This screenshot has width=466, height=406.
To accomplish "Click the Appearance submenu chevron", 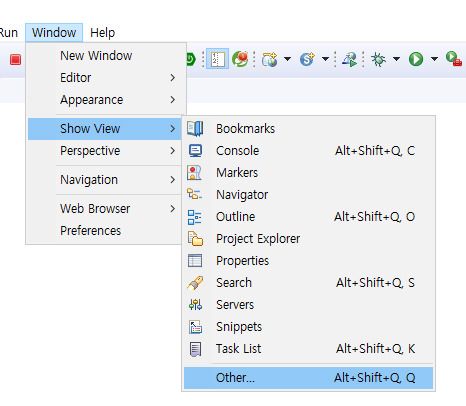I will [172, 100].
